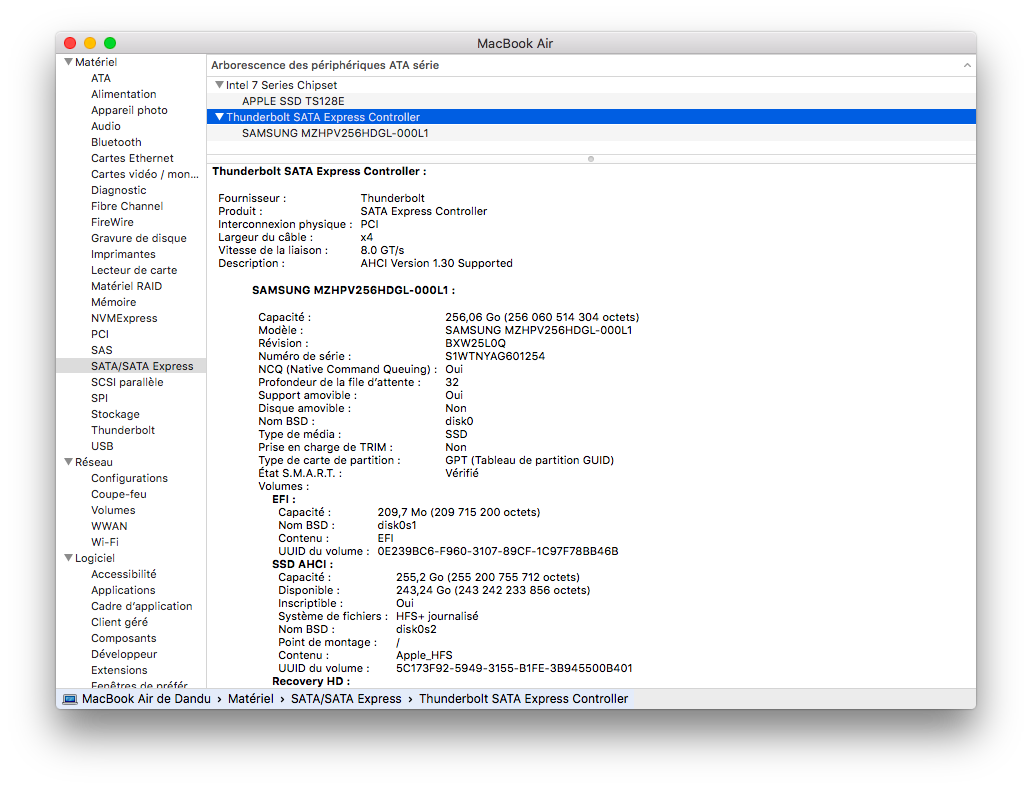Open the Coupe-feu network category
Image resolution: width=1032 pixels, height=789 pixels.
coord(118,494)
